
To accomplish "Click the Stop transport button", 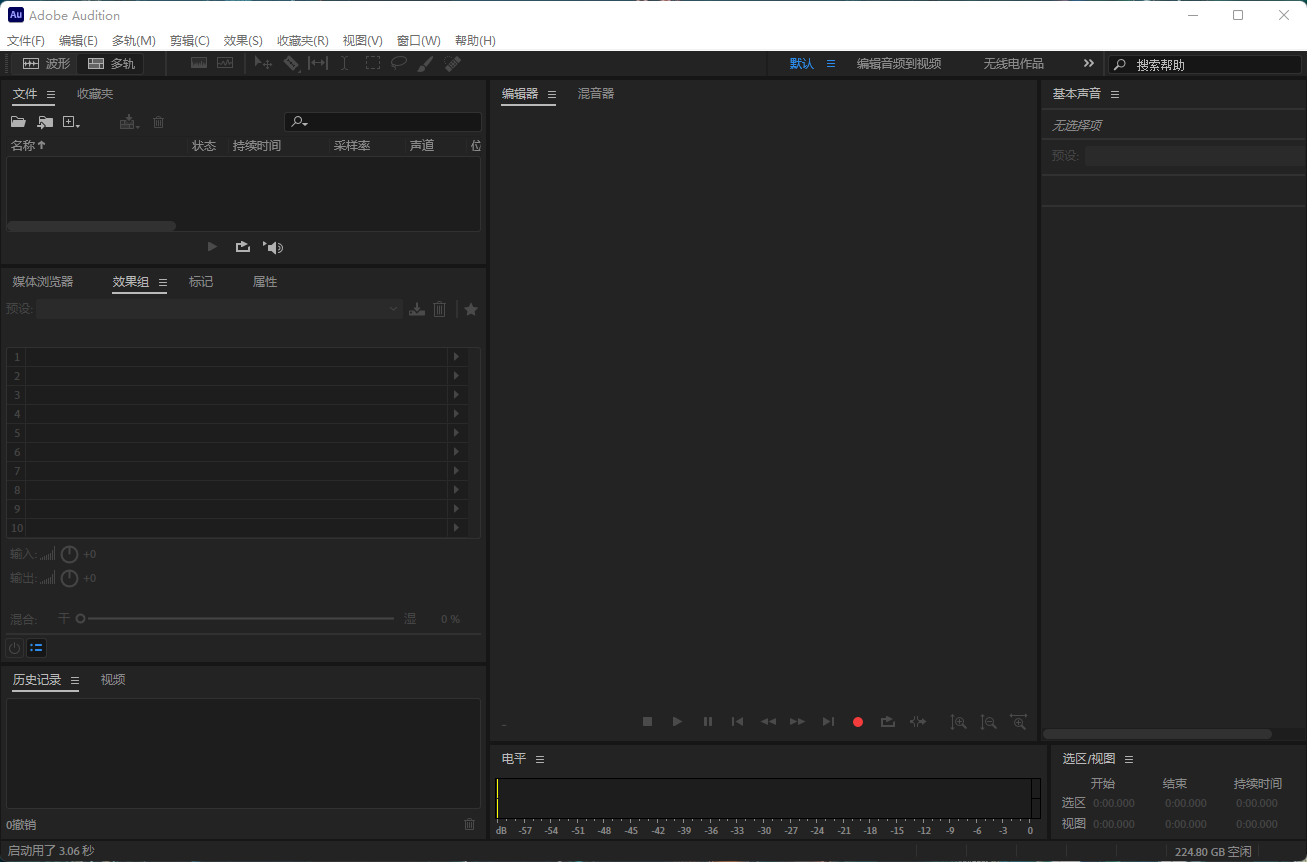I will (x=647, y=721).
